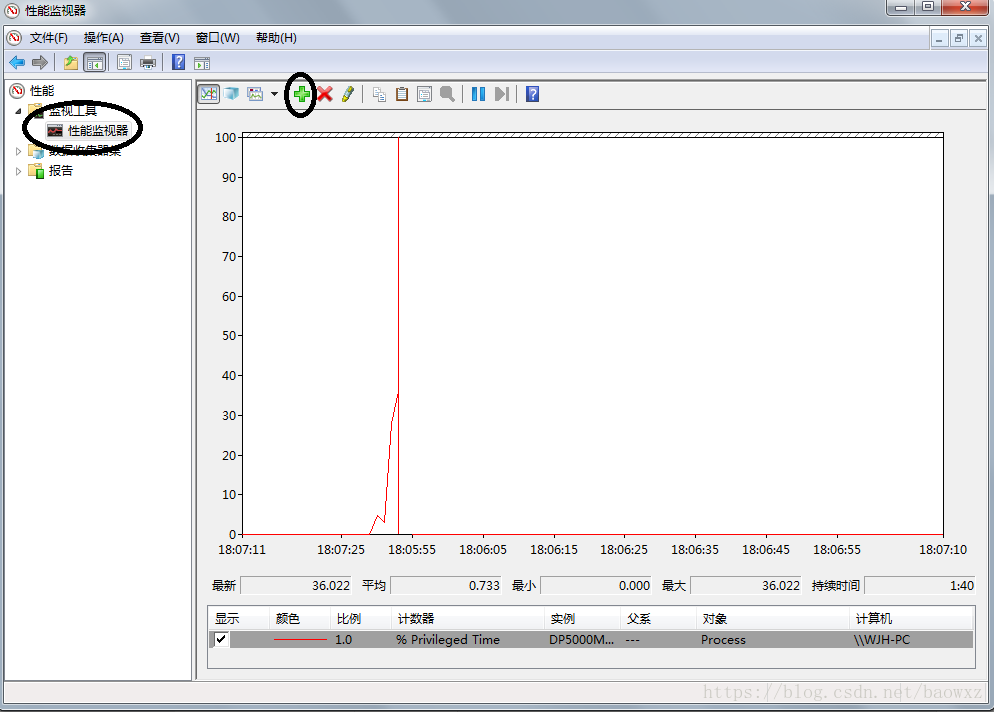
Task: Collapse the 监视工具 tree node arrow
Action: [x=18, y=111]
